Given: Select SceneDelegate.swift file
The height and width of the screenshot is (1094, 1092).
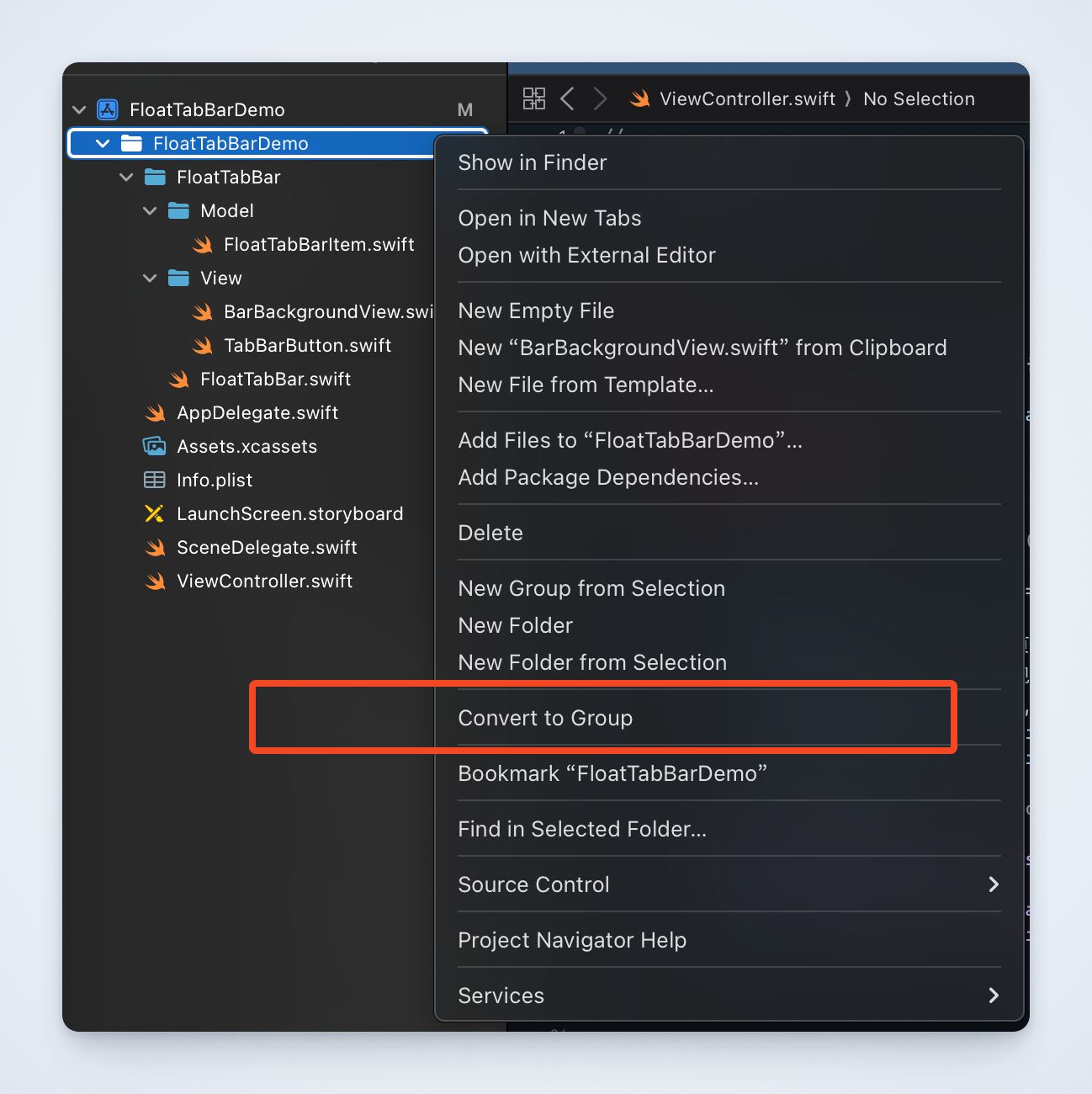Looking at the screenshot, I should tap(267, 547).
